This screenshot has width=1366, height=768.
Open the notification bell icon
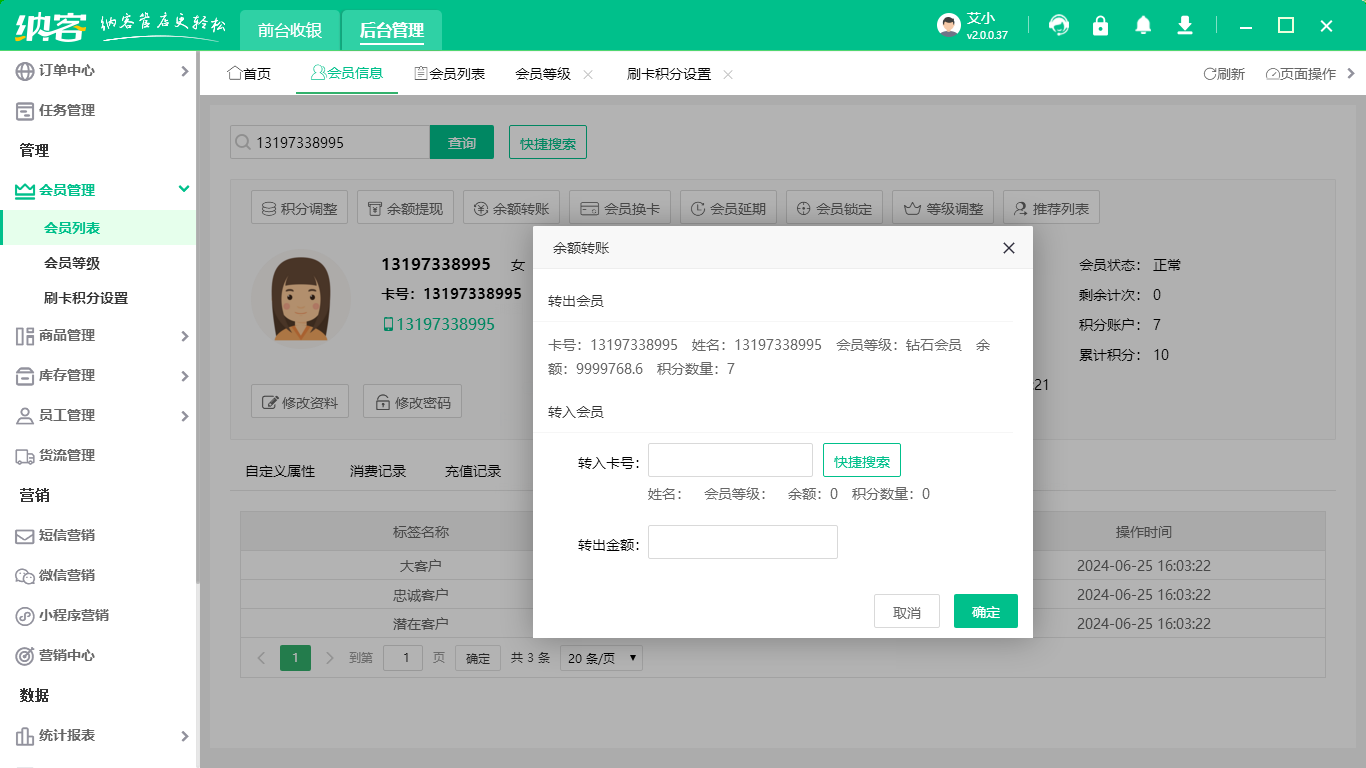click(1143, 25)
